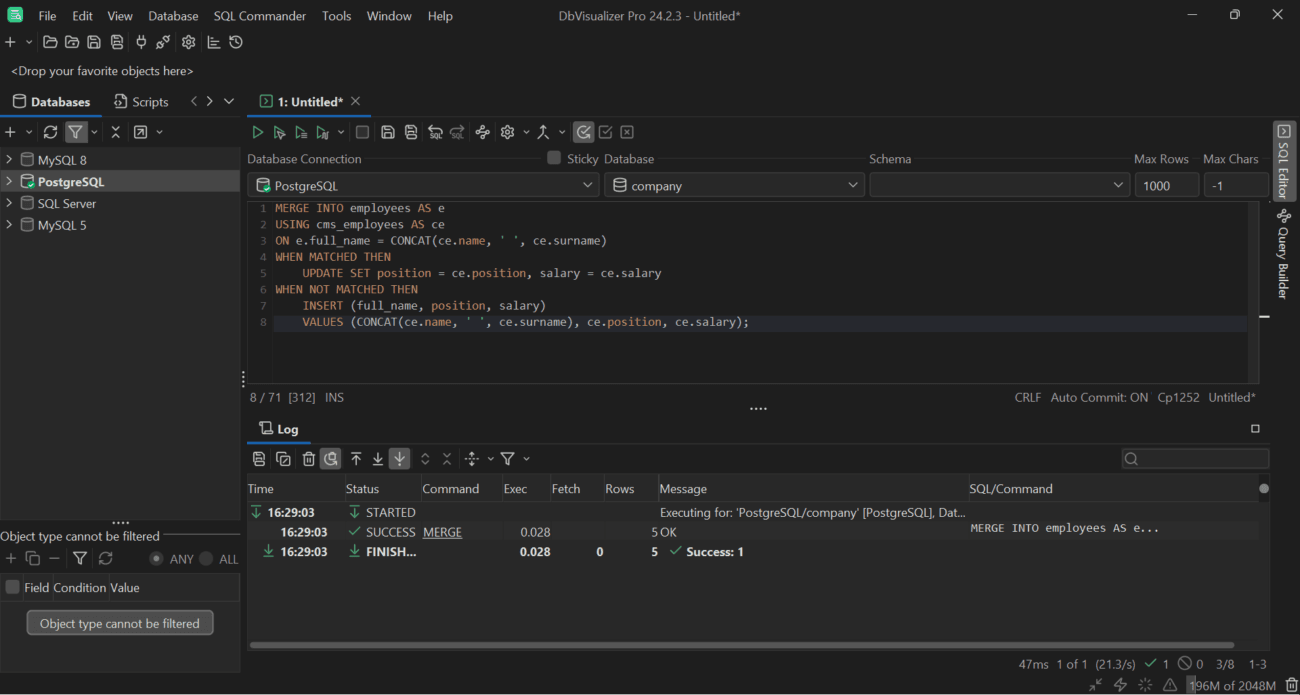Click the Object type cannot be filtered button
1300x695 pixels.
pos(119,622)
